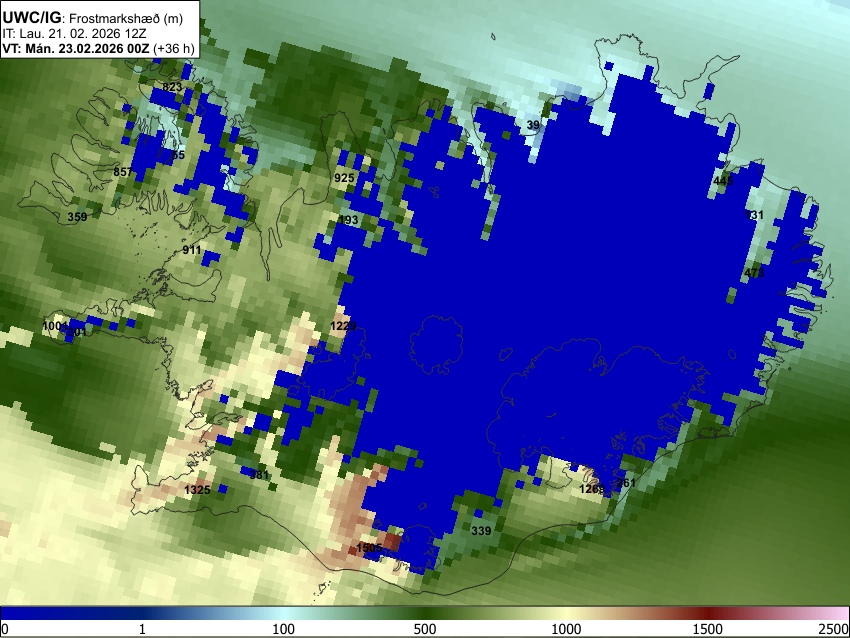Click the dark red part of the colour scale
The image size is (850, 638).
(x=708, y=613)
